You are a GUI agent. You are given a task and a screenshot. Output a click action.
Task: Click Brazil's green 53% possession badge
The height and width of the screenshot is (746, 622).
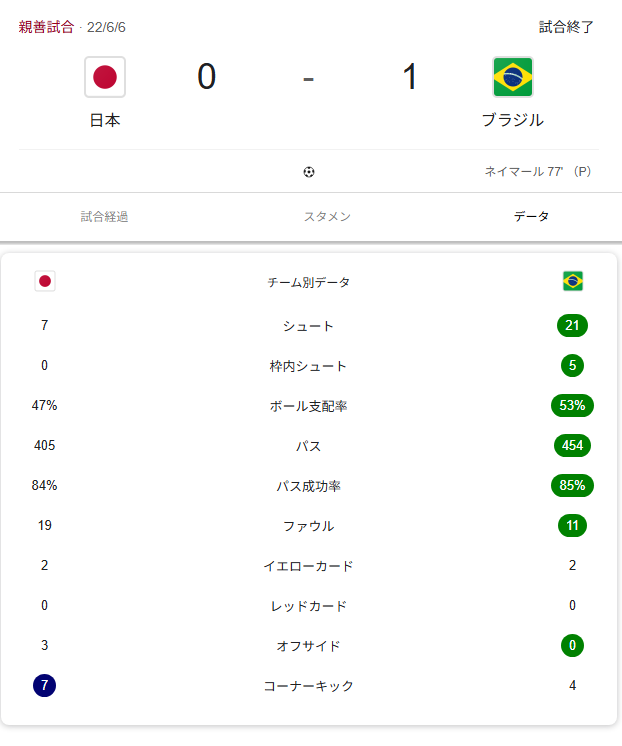point(573,406)
